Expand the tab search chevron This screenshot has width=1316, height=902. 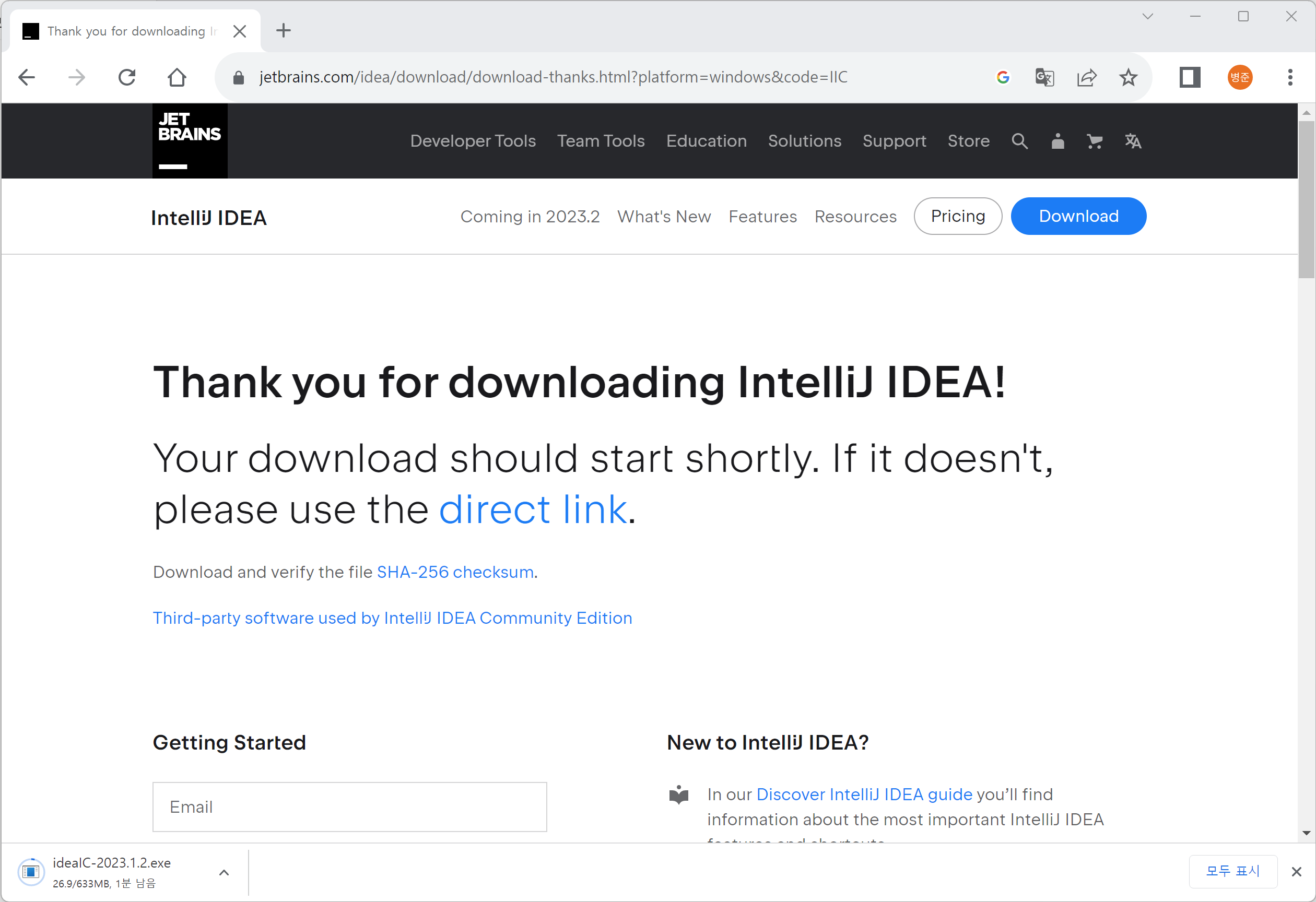(1147, 16)
